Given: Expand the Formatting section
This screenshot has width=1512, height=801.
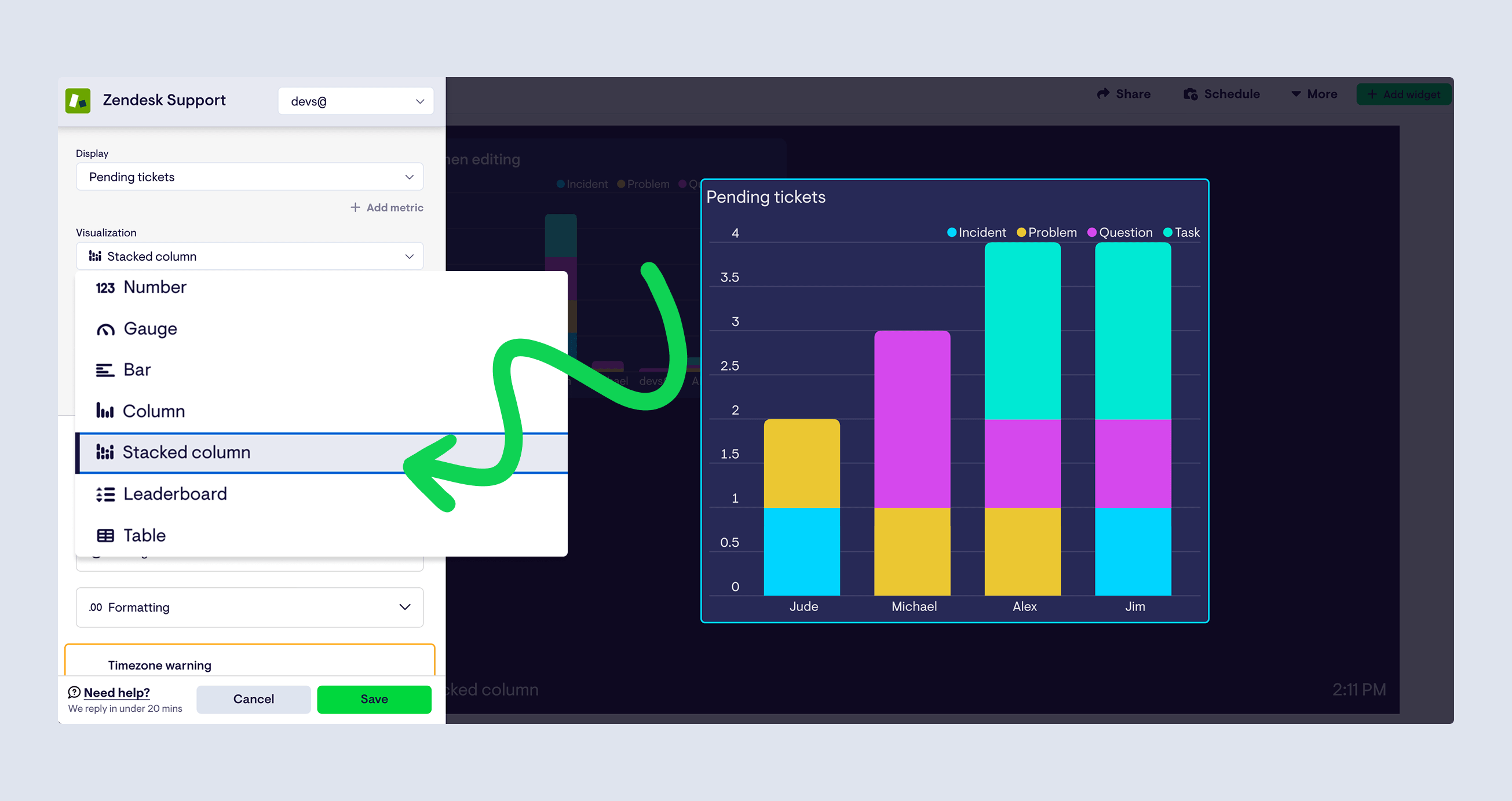Looking at the screenshot, I should (250, 607).
